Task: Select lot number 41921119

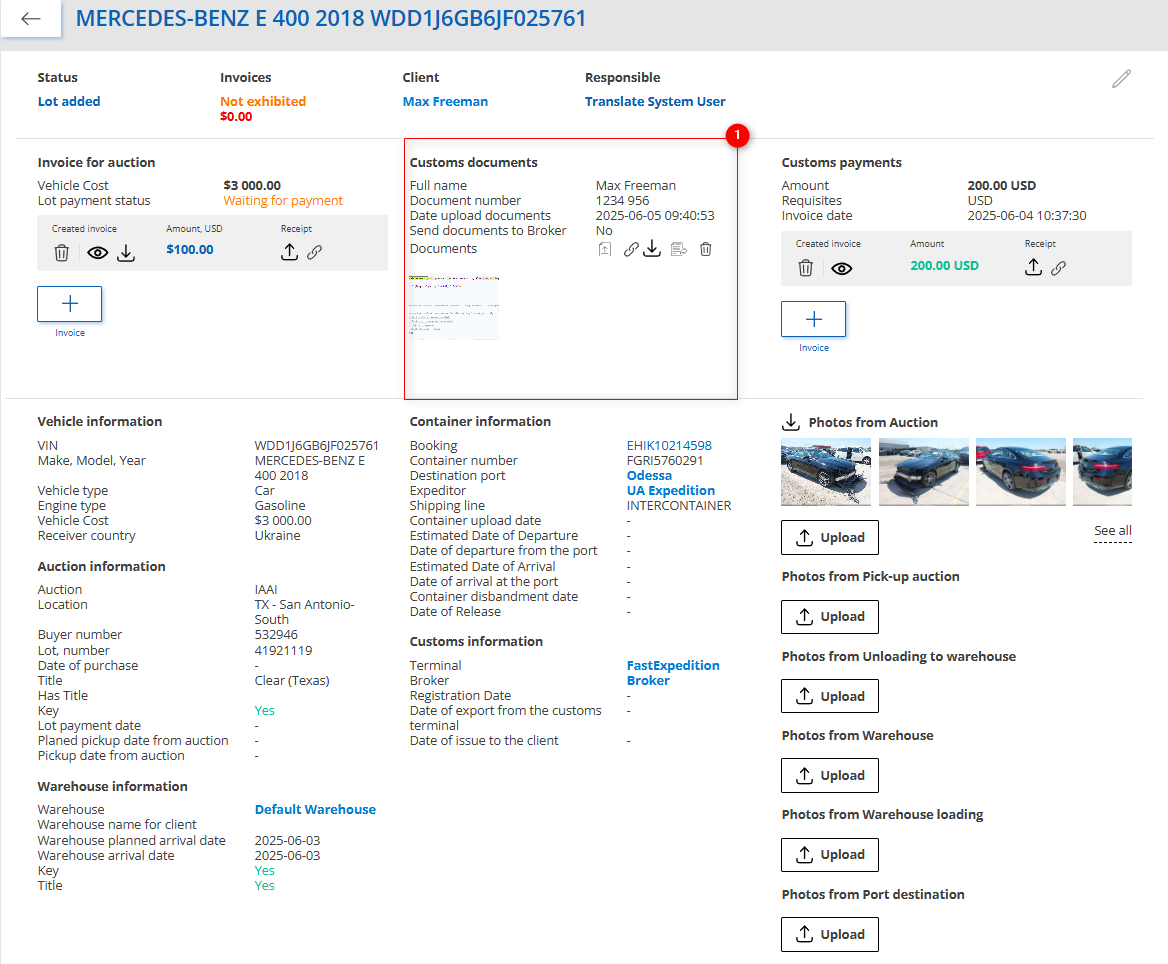Action: tap(283, 650)
